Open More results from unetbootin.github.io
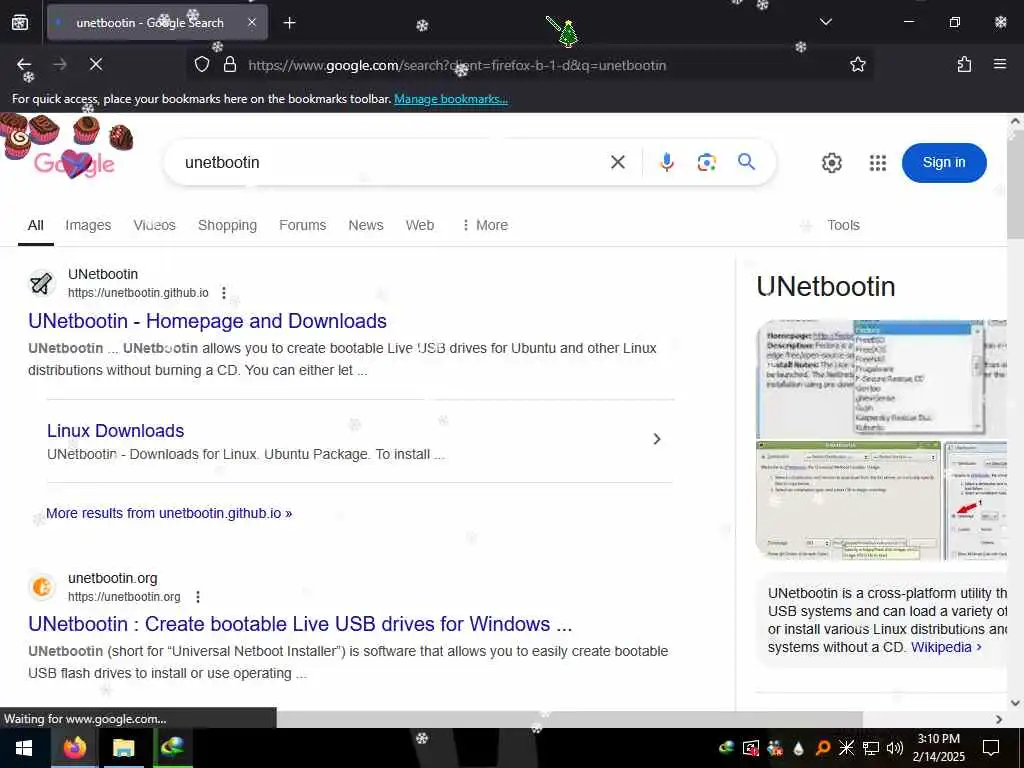 click(169, 513)
